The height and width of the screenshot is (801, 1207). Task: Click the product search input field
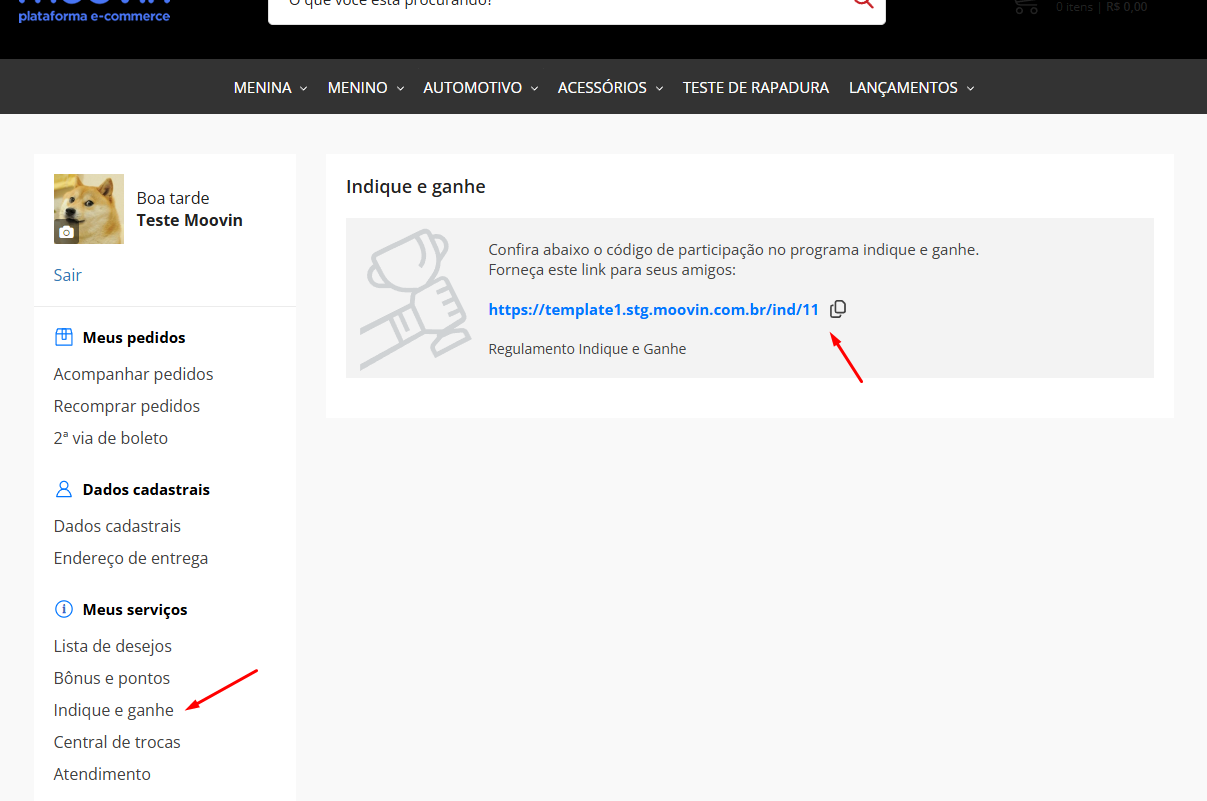[x=560, y=5]
